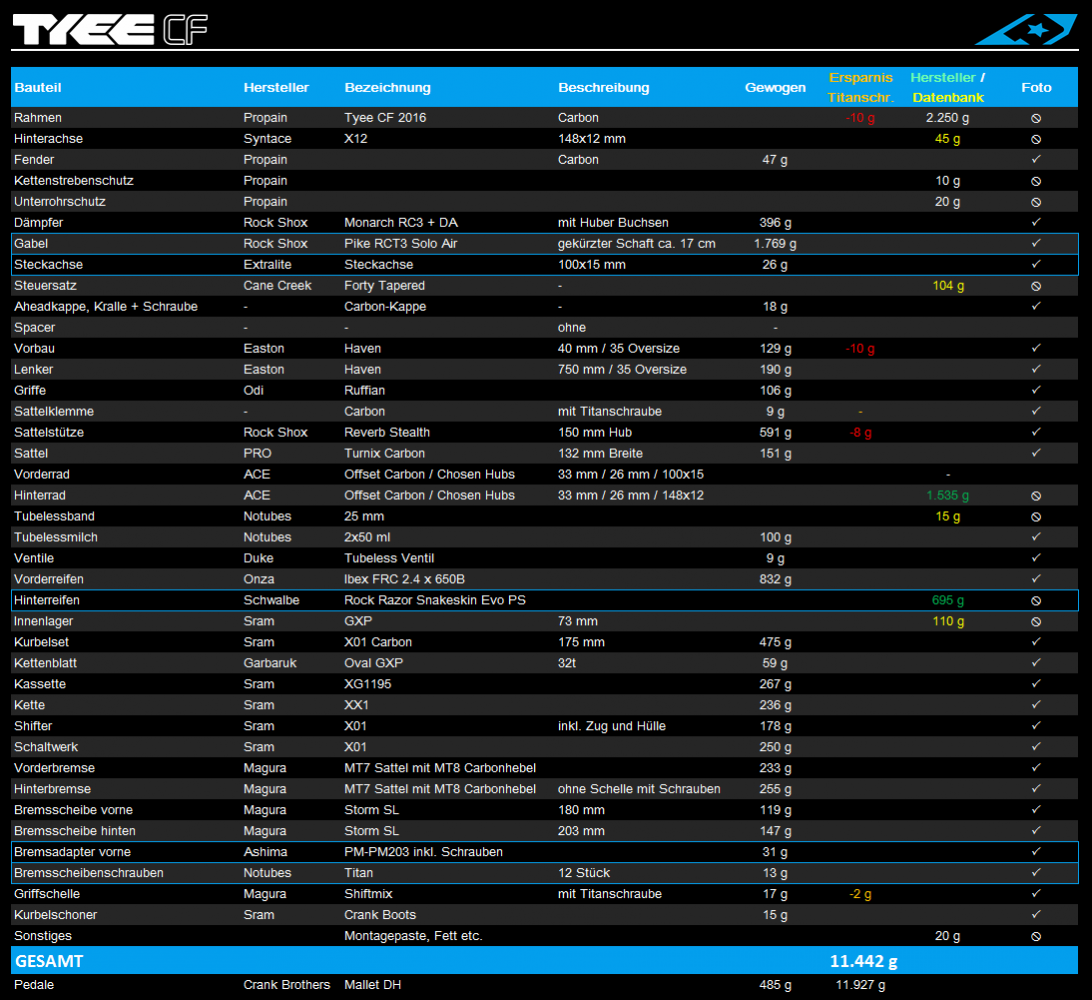Screen dimensions: 1092x1000
Task: Click the no-photo icon in the Sonstiges row
Action: (1036, 937)
